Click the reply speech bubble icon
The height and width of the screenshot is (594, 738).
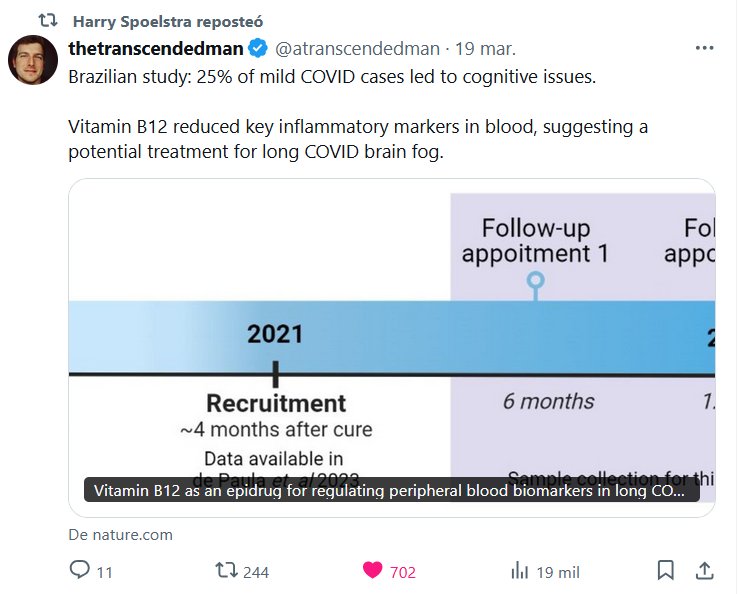point(80,571)
